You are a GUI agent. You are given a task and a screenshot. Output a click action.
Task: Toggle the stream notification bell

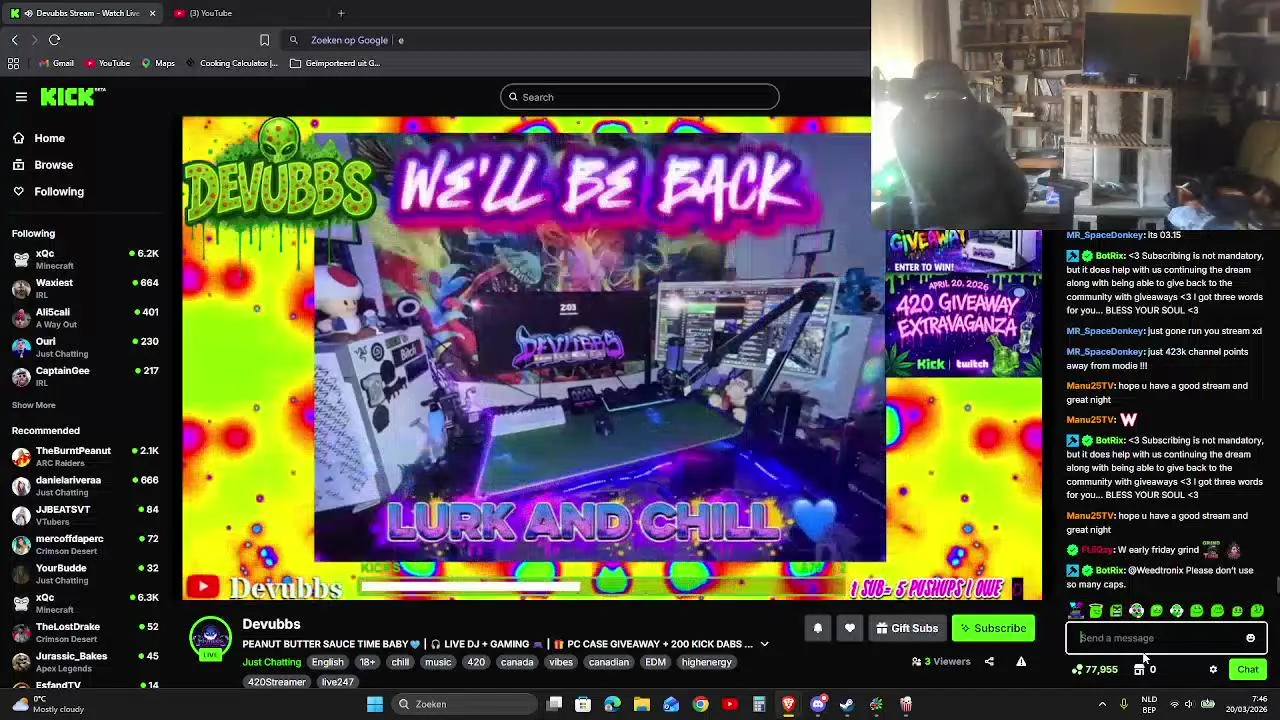817,629
